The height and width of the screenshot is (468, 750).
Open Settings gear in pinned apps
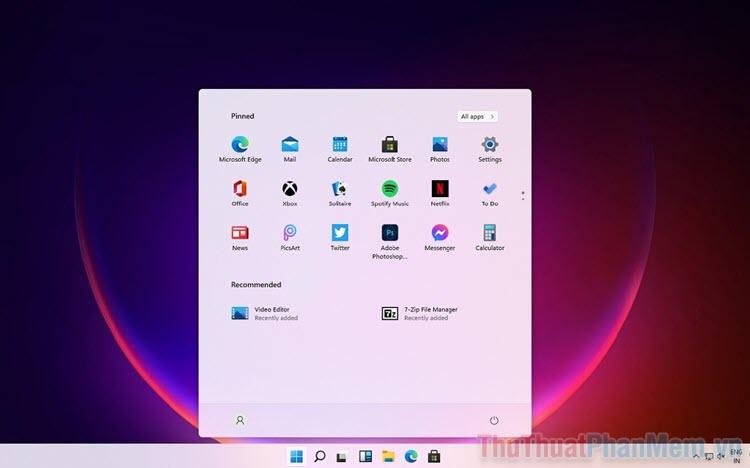490,149
